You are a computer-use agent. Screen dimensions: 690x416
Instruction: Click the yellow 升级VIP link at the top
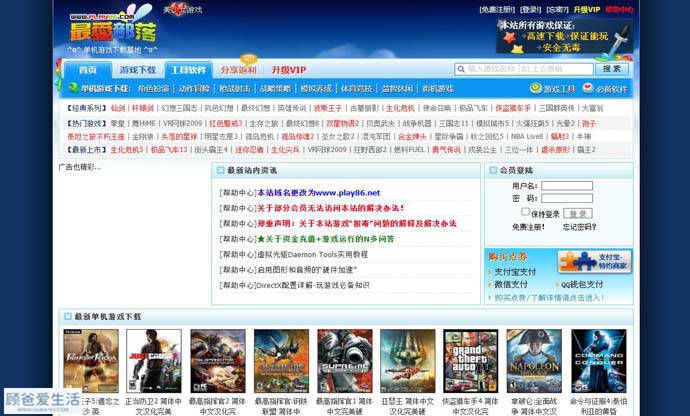[x=587, y=9]
